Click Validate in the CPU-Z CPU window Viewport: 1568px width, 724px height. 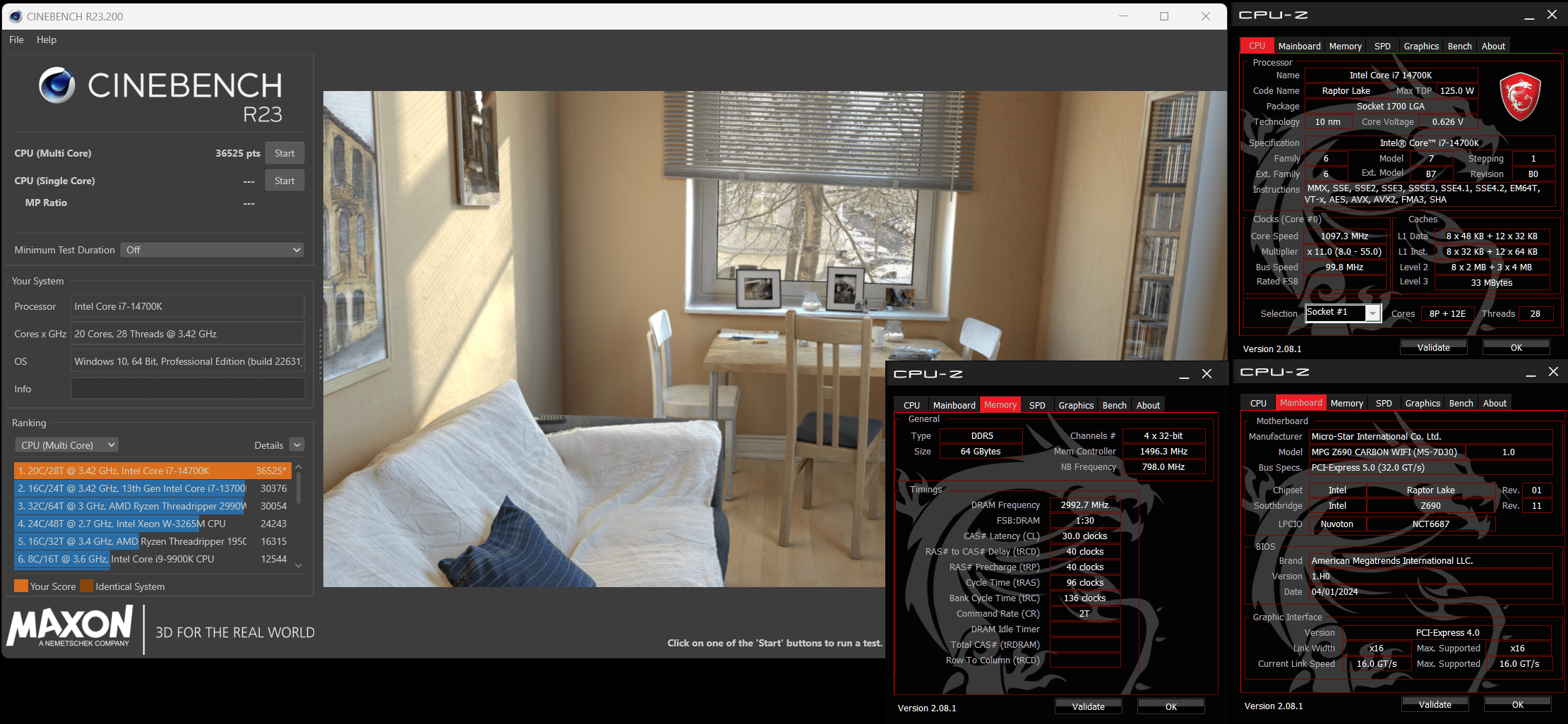tap(1433, 347)
